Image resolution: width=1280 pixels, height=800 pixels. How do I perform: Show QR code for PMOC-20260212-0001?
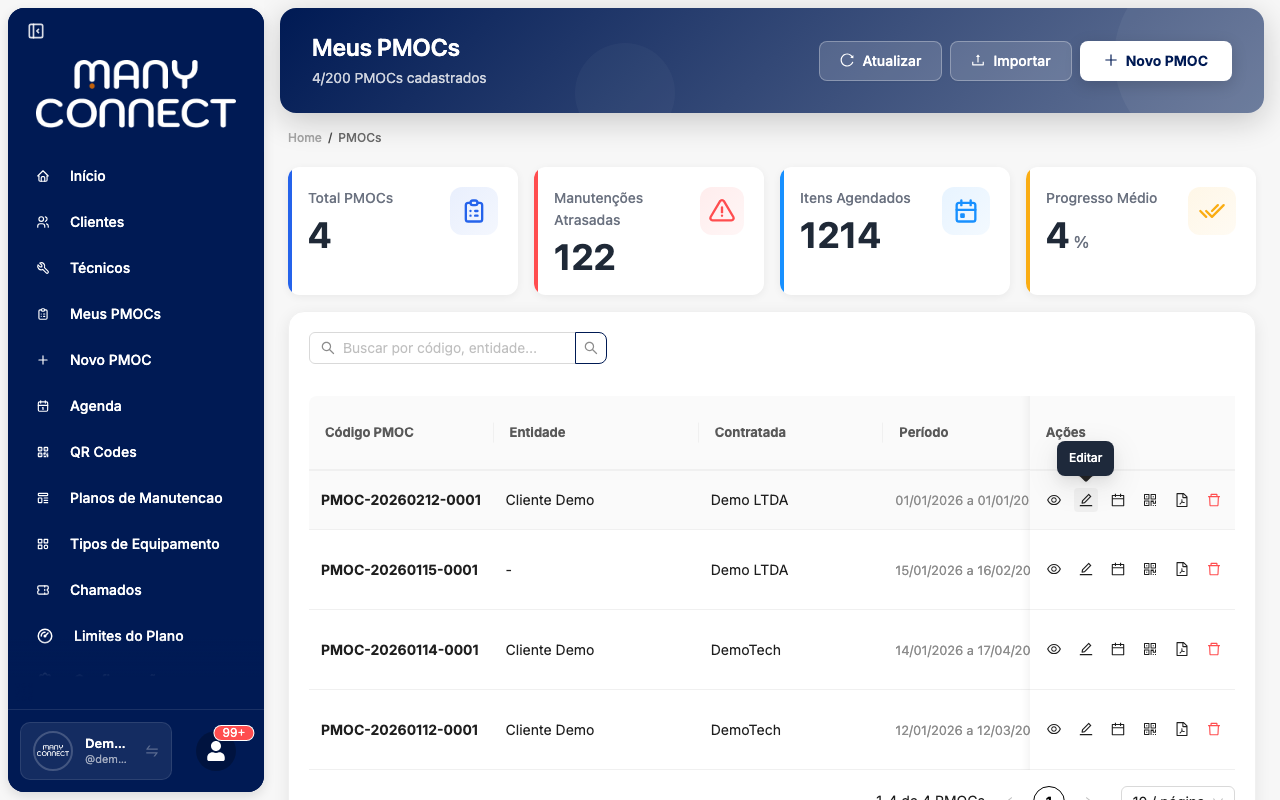click(1150, 500)
